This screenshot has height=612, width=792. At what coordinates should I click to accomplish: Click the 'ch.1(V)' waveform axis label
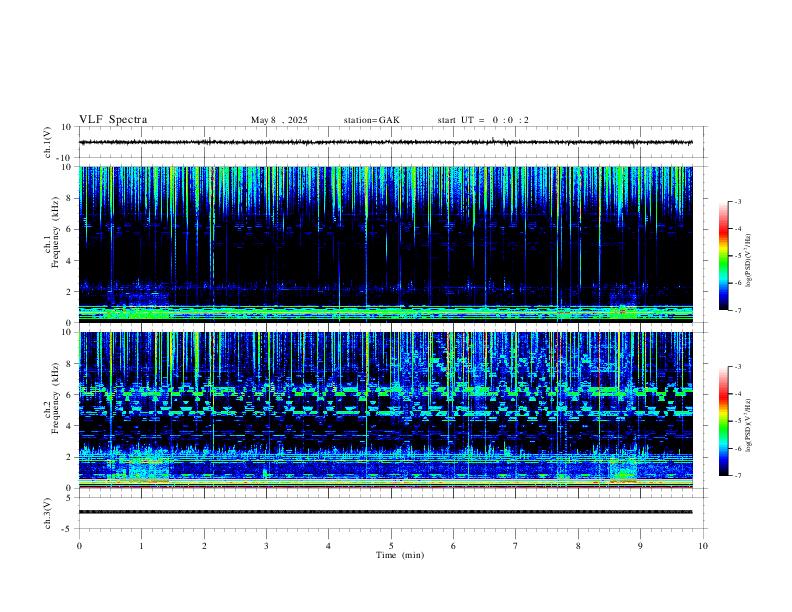click(x=48, y=142)
